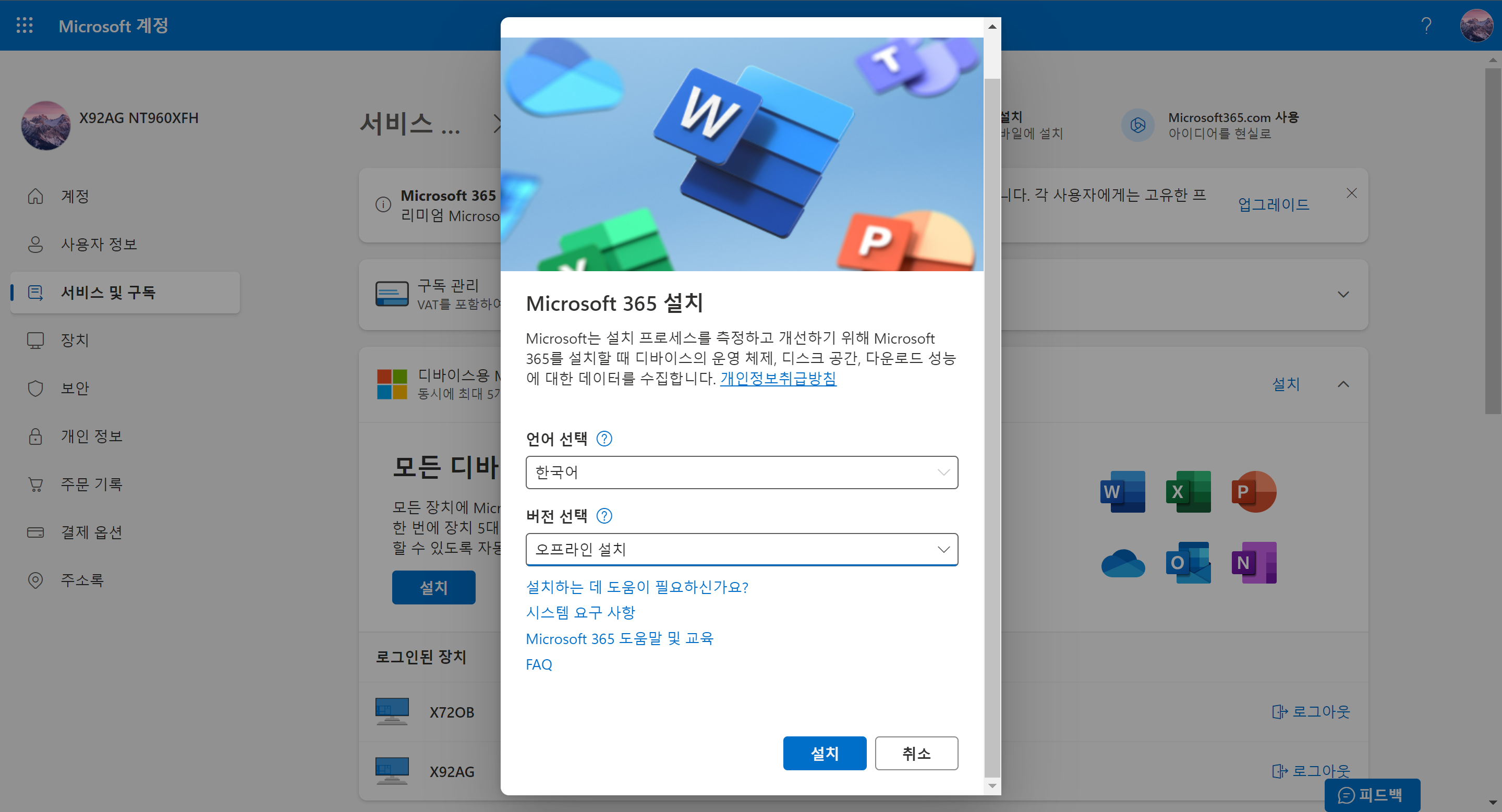Viewport: 1502px width, 812px height.
Task: Click the X92AG NT960XFH profile picture
Action: click(45, 125)
